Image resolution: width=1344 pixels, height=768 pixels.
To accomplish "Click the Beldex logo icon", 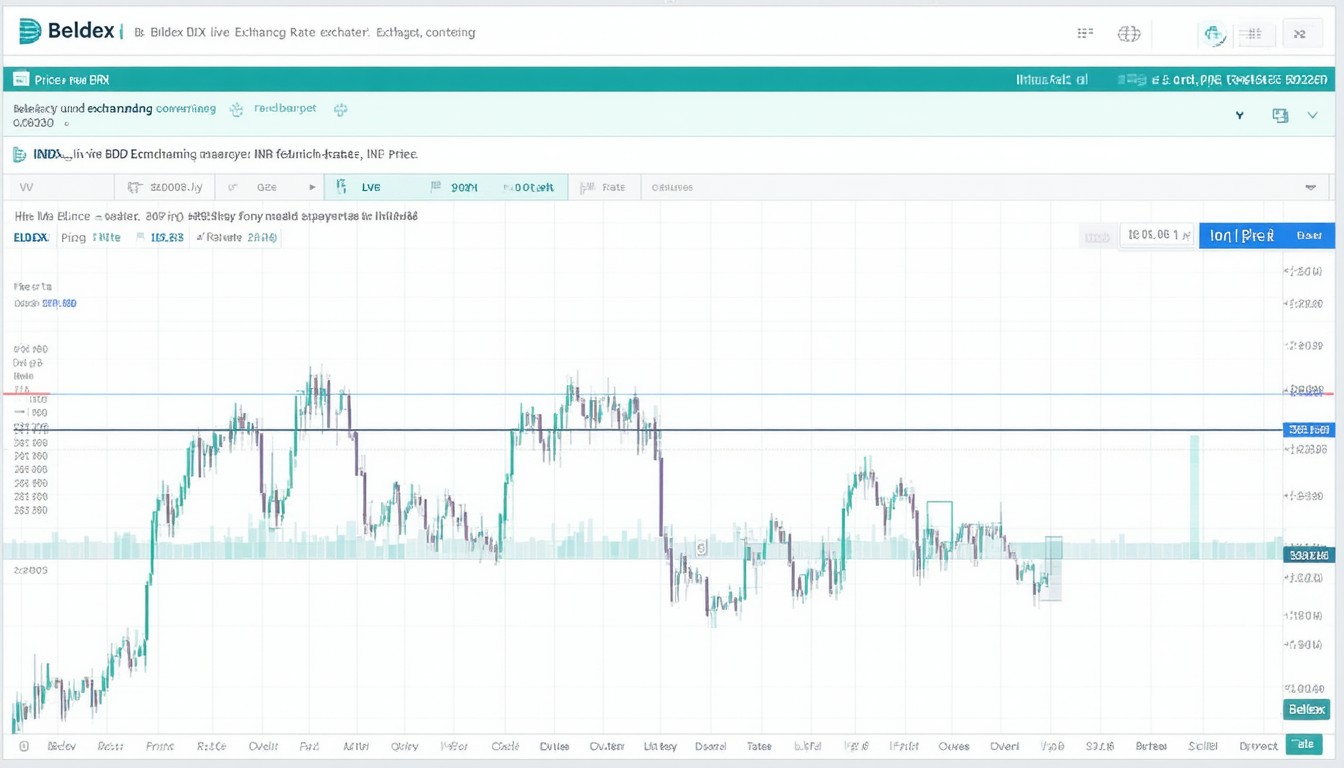I will [28, 31].
